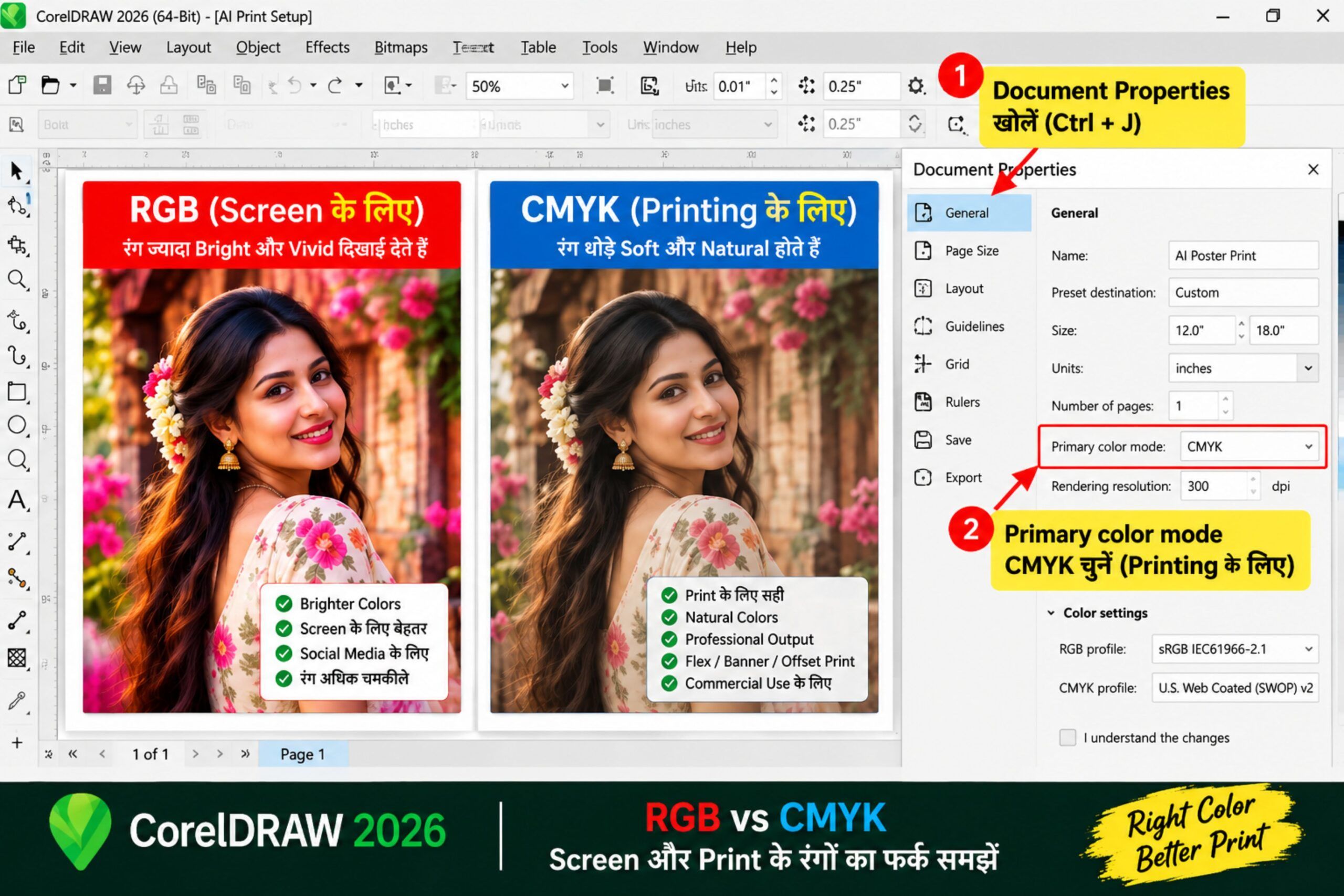This screenshot has height=896, width=1344.
Task: Open the Table menu
Action: (538, 47)
